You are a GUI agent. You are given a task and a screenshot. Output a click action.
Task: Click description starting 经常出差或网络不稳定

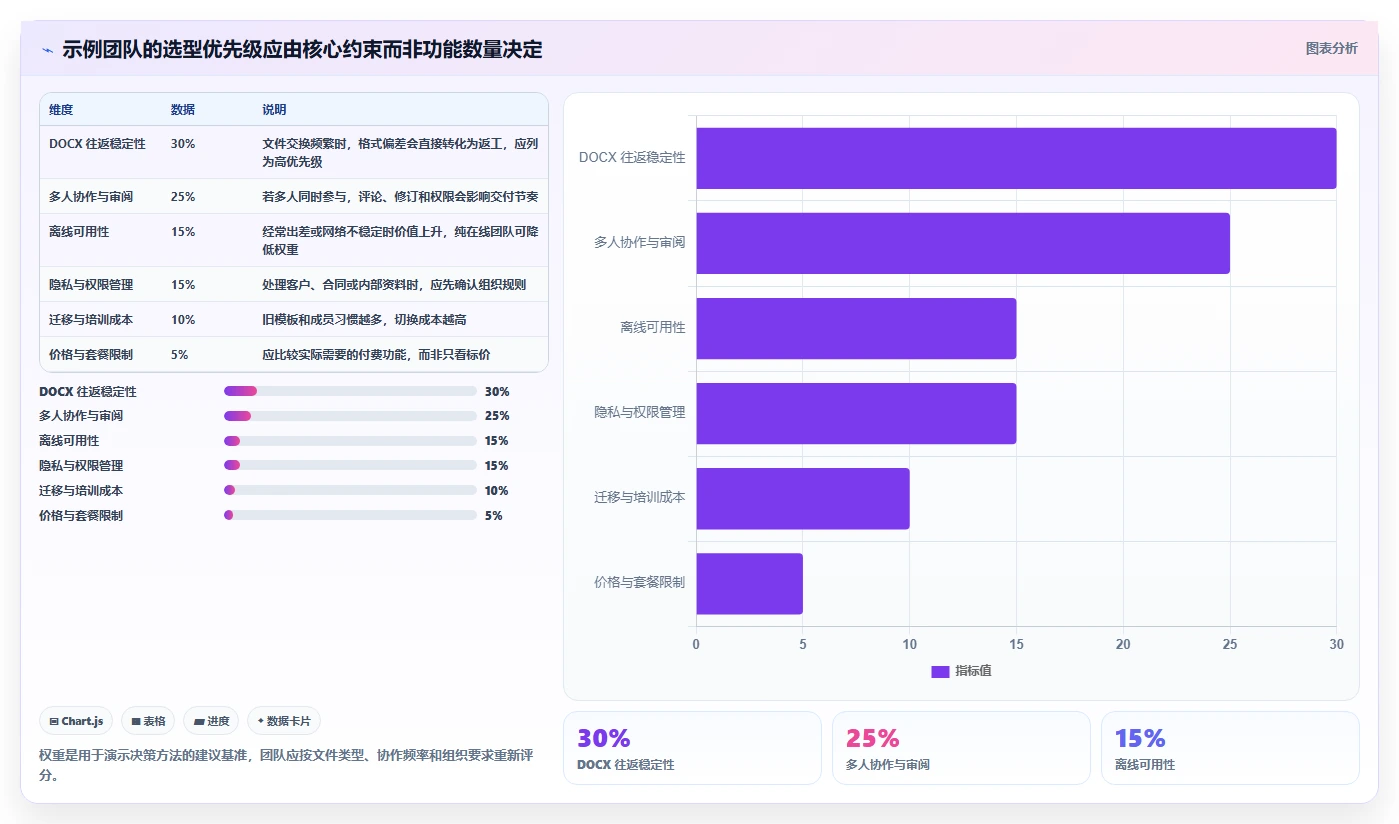click(400, 240)
